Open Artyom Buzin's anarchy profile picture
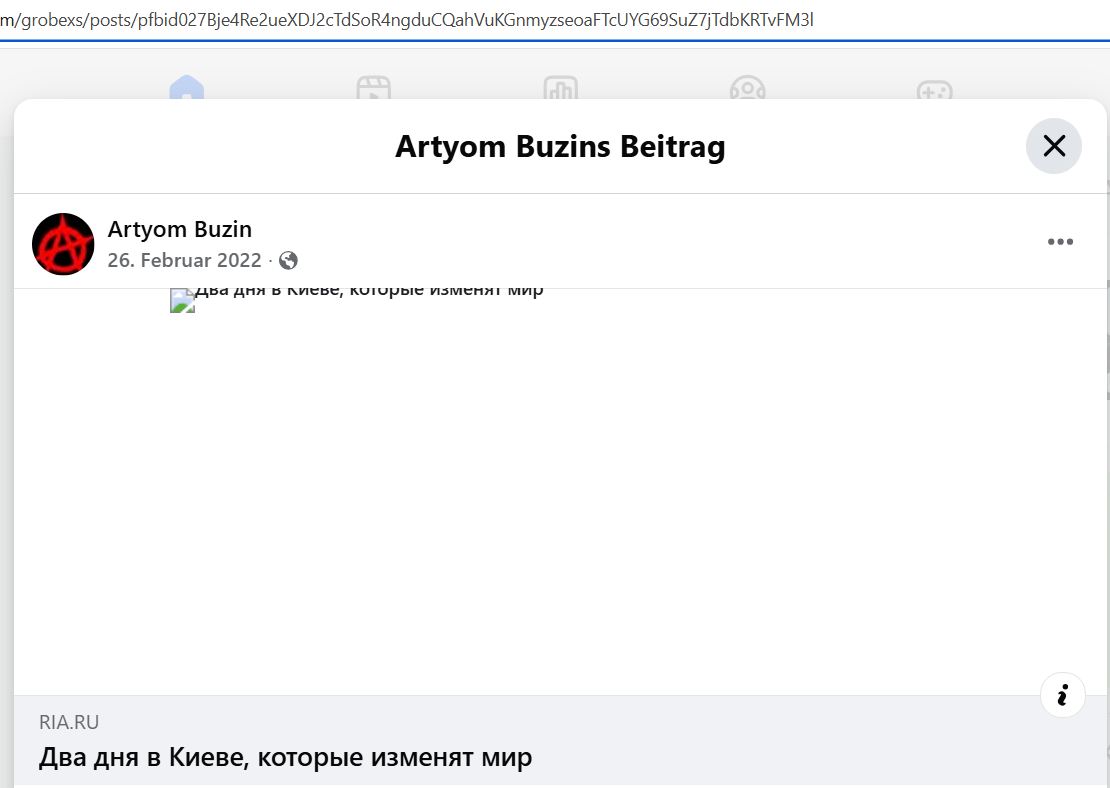 (63, 244)
